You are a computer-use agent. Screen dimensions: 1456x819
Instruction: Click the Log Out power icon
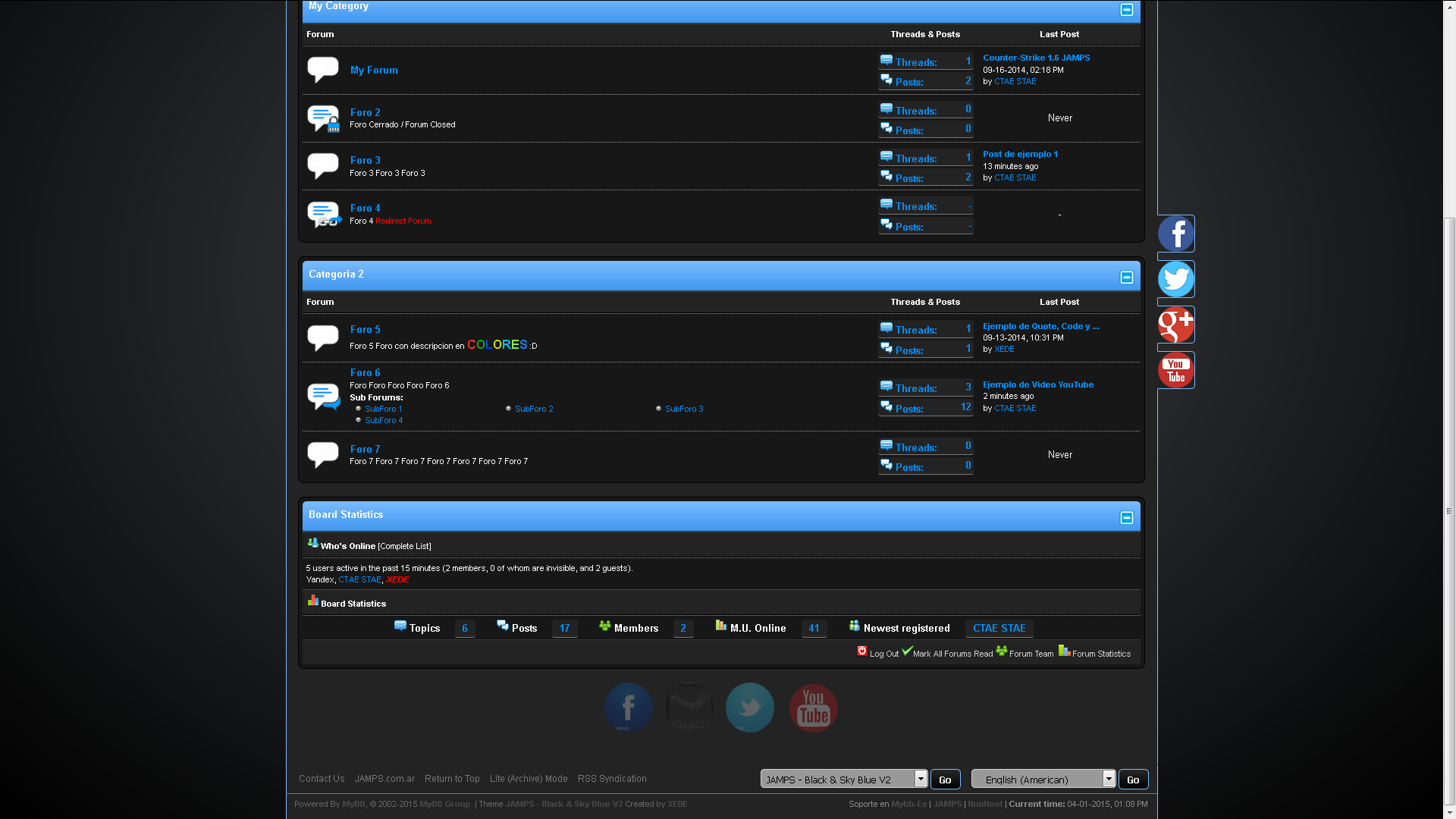[862, 651]
